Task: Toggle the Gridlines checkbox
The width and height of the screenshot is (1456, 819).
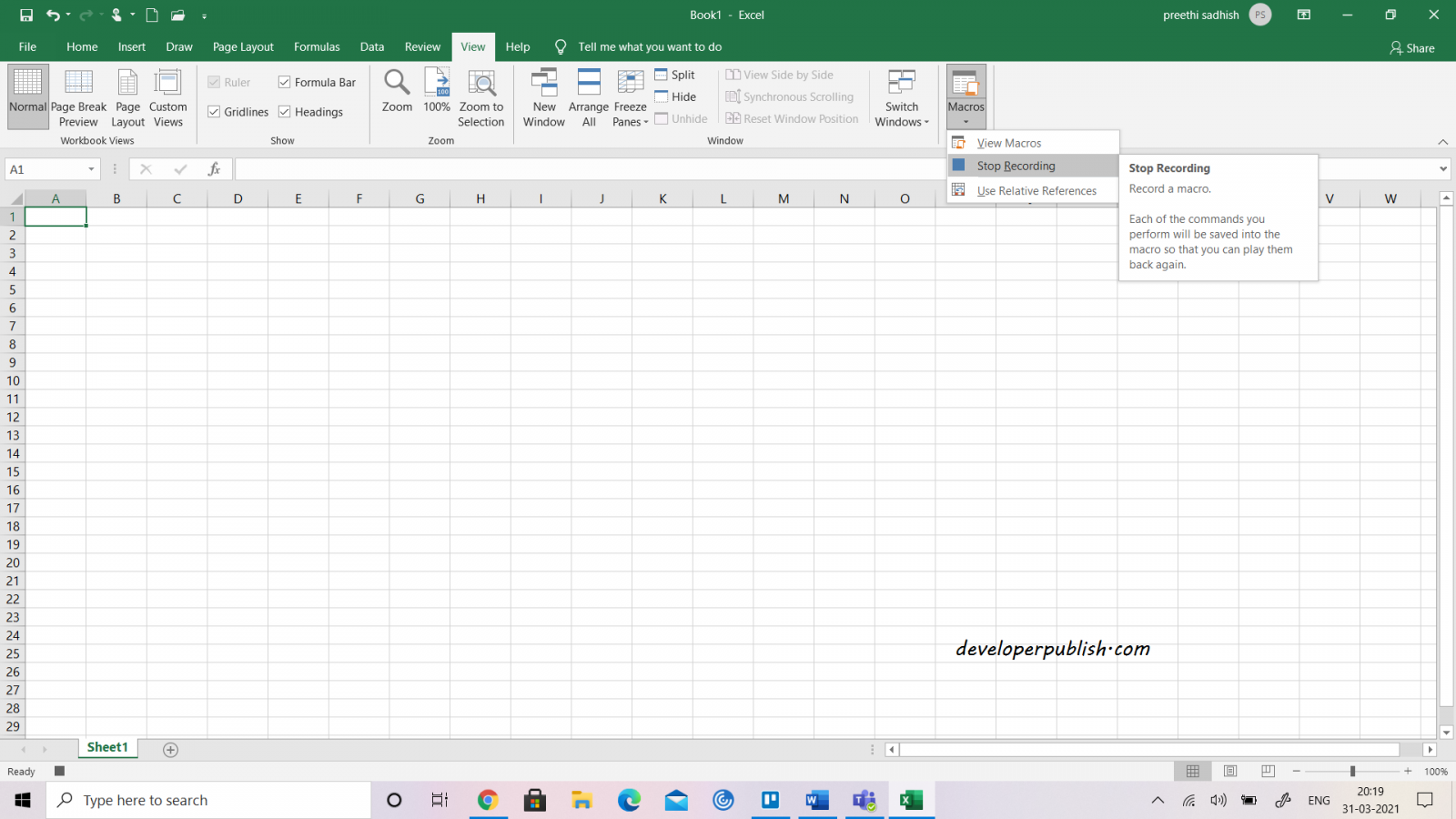Action: 214,111
